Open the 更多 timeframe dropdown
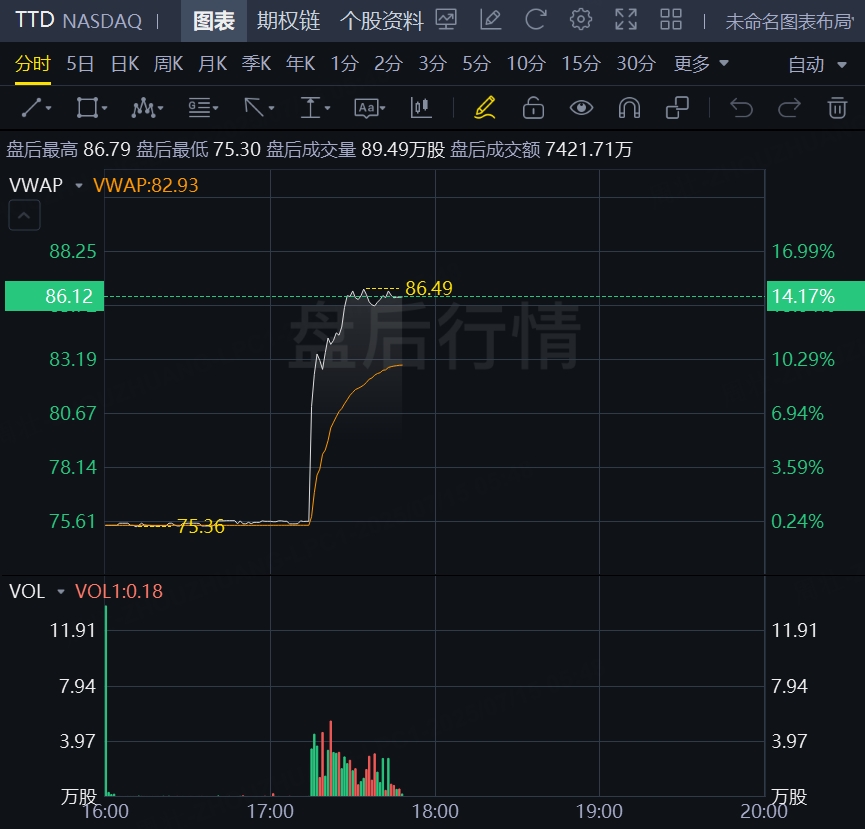Screen dimensions: 865x829 (701, 64)
